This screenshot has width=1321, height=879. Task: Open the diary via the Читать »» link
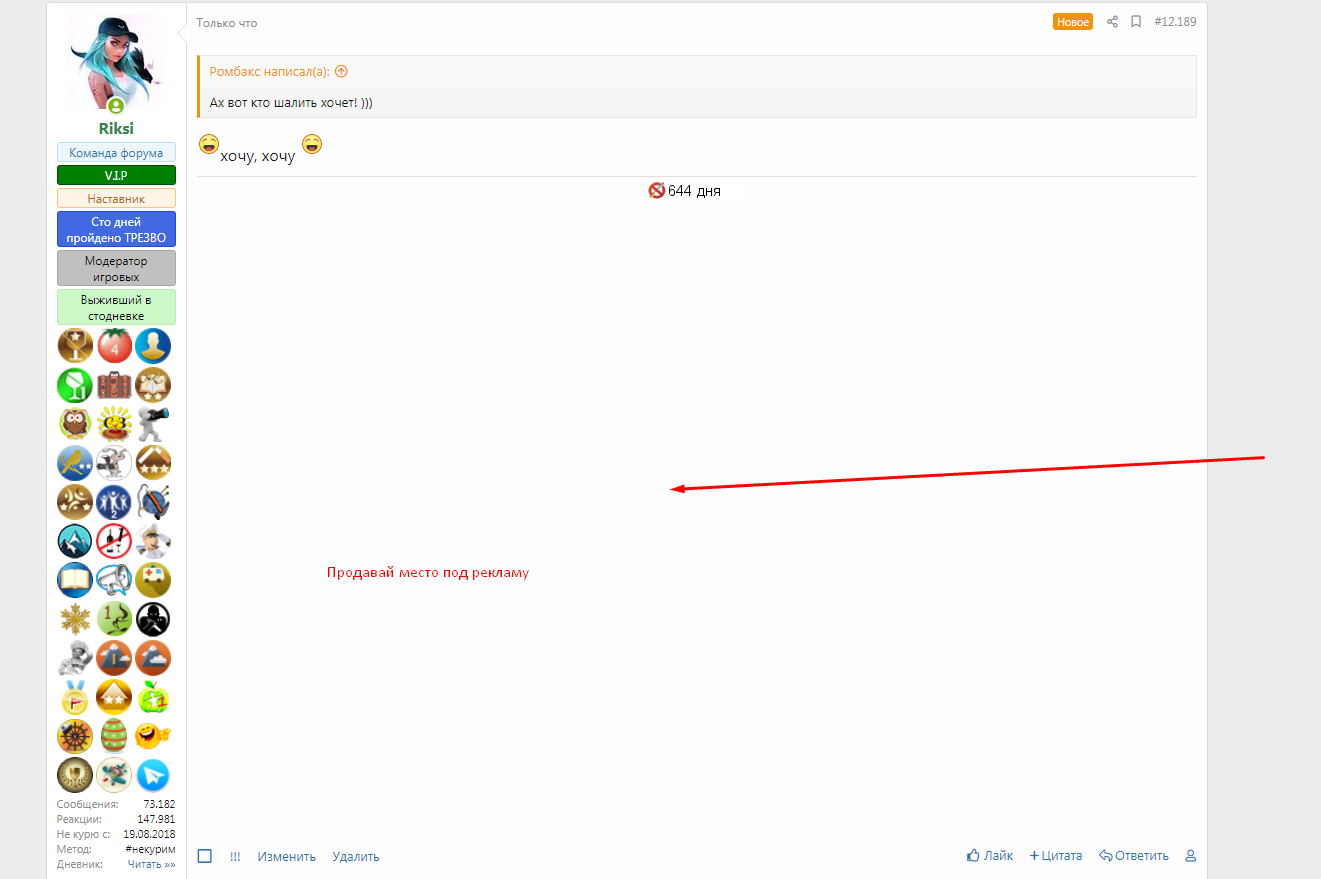click(151, 864)
